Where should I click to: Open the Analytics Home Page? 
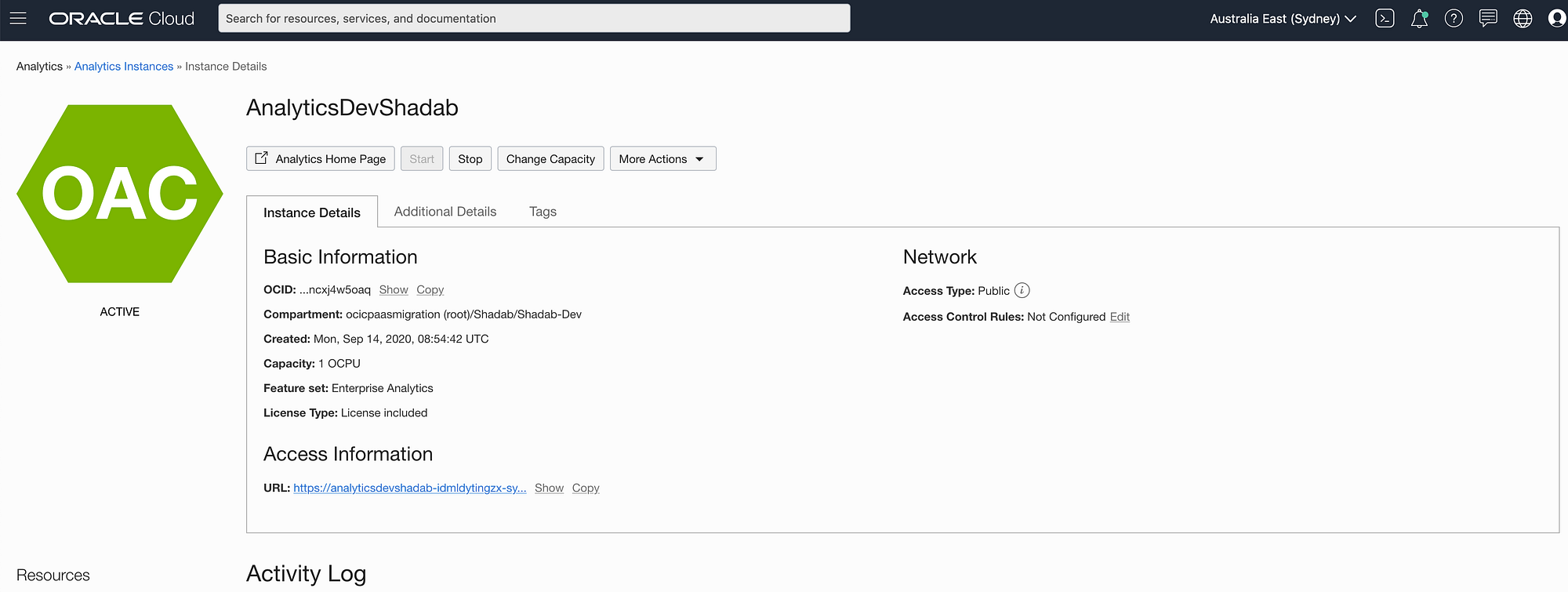(320, 158)
